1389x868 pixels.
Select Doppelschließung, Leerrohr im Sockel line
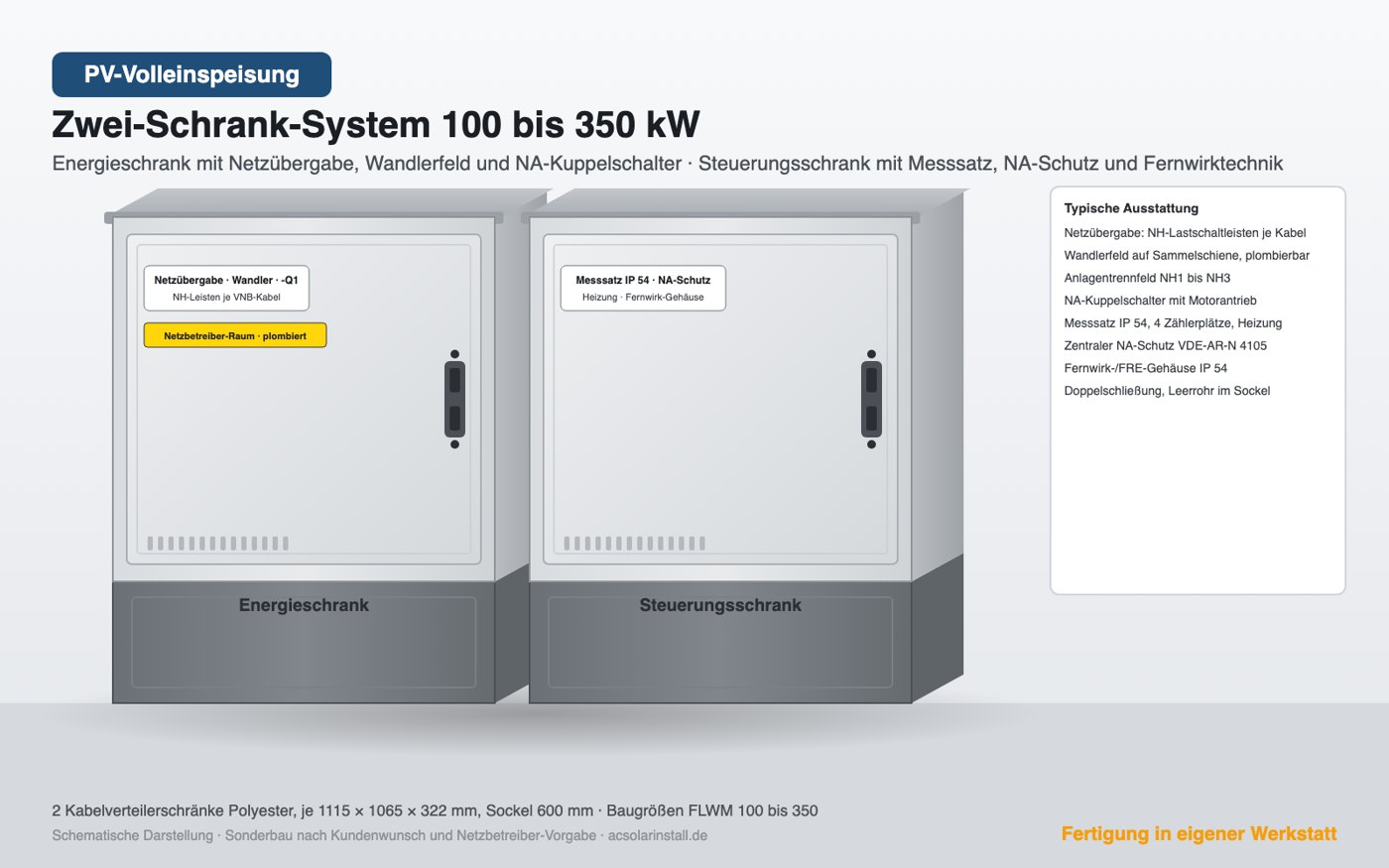coord(1167,391)
